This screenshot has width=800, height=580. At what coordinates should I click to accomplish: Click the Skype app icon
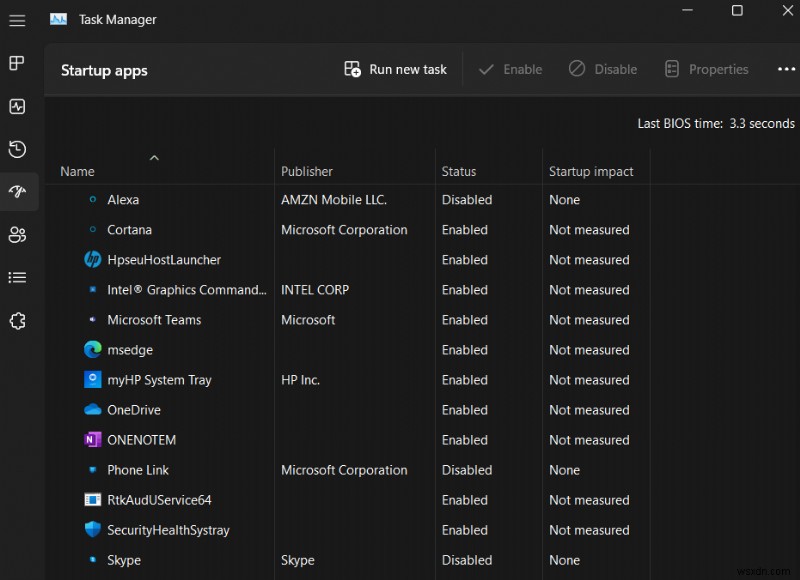click(x=92, y=560)
